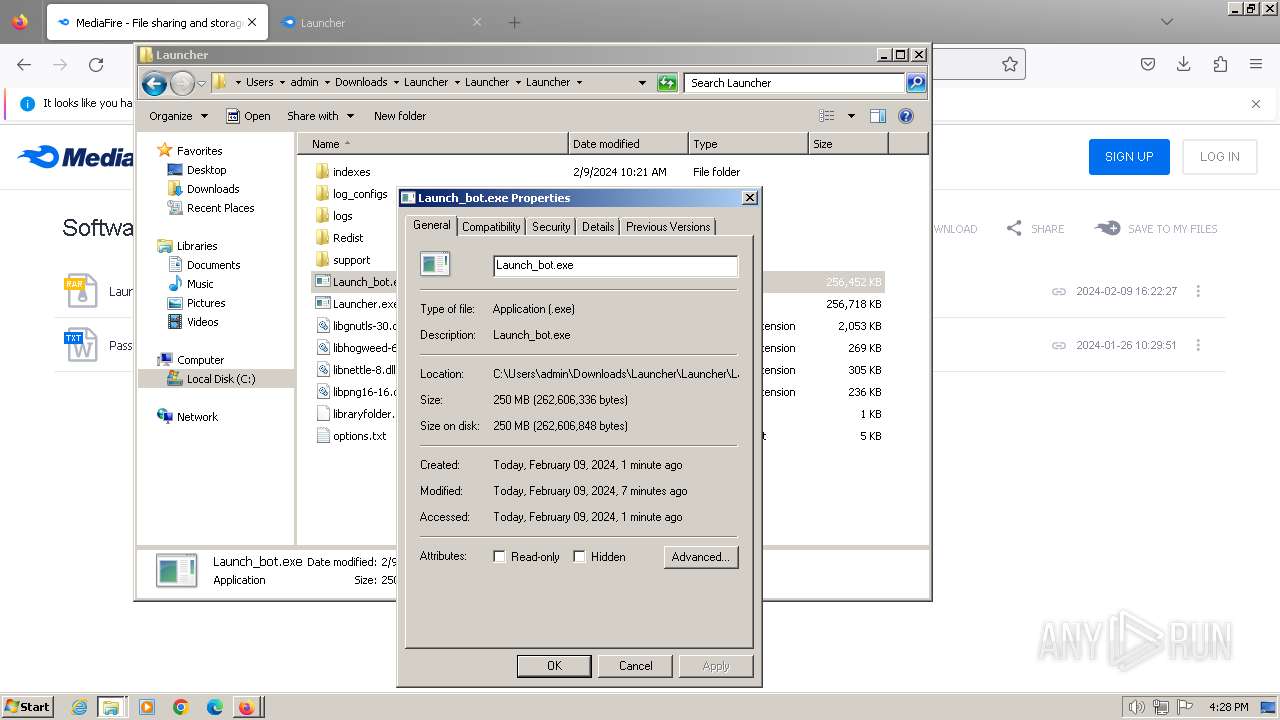Click MediaFire SIGN UP button
The height and width of the screenshot is (720, 1280).
coord(1129,157)
